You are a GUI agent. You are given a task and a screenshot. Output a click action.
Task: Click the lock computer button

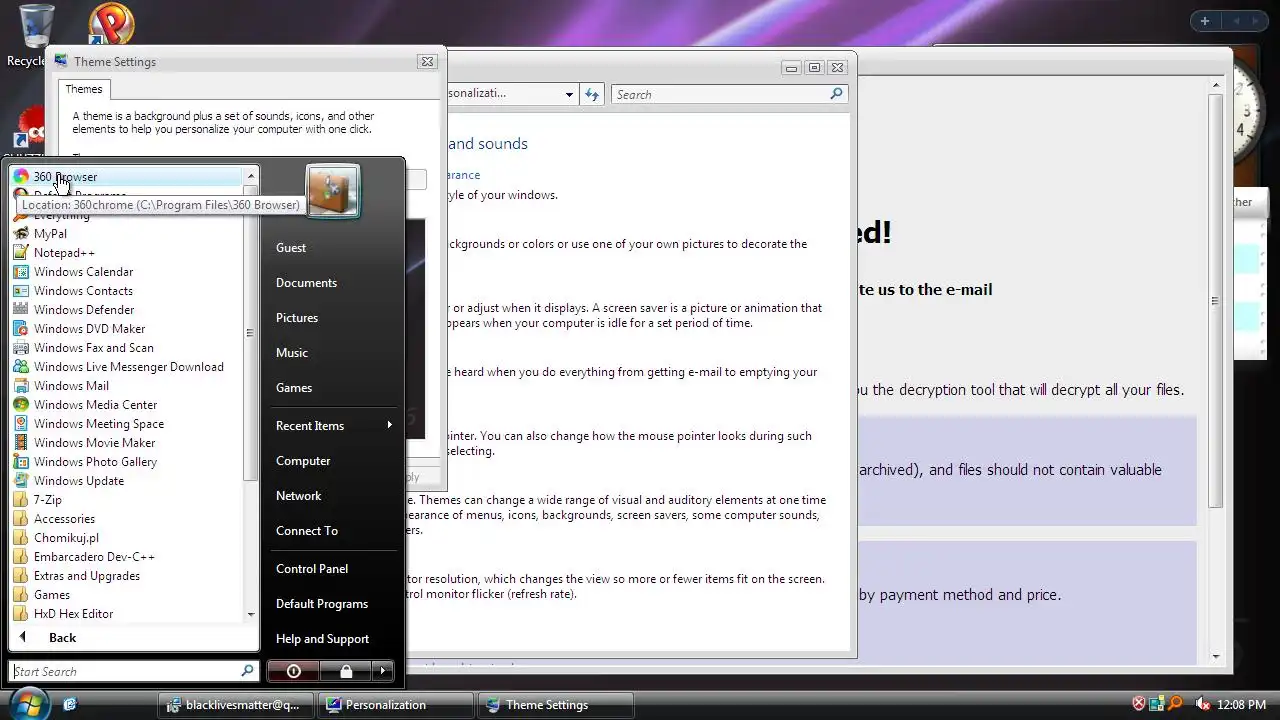pyautogui.click(x=345, y=671)
